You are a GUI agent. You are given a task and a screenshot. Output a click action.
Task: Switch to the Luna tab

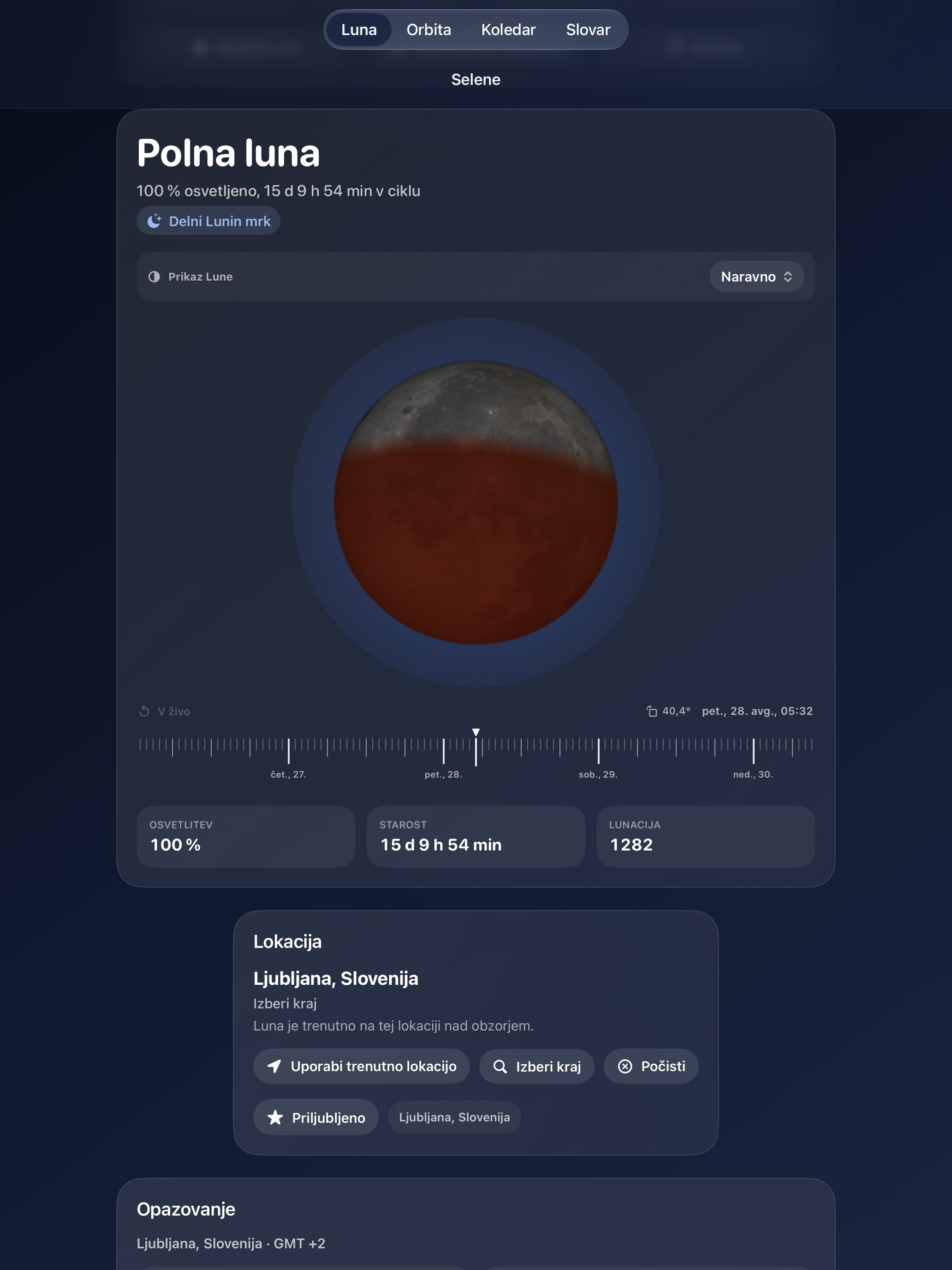pos(359,30)
